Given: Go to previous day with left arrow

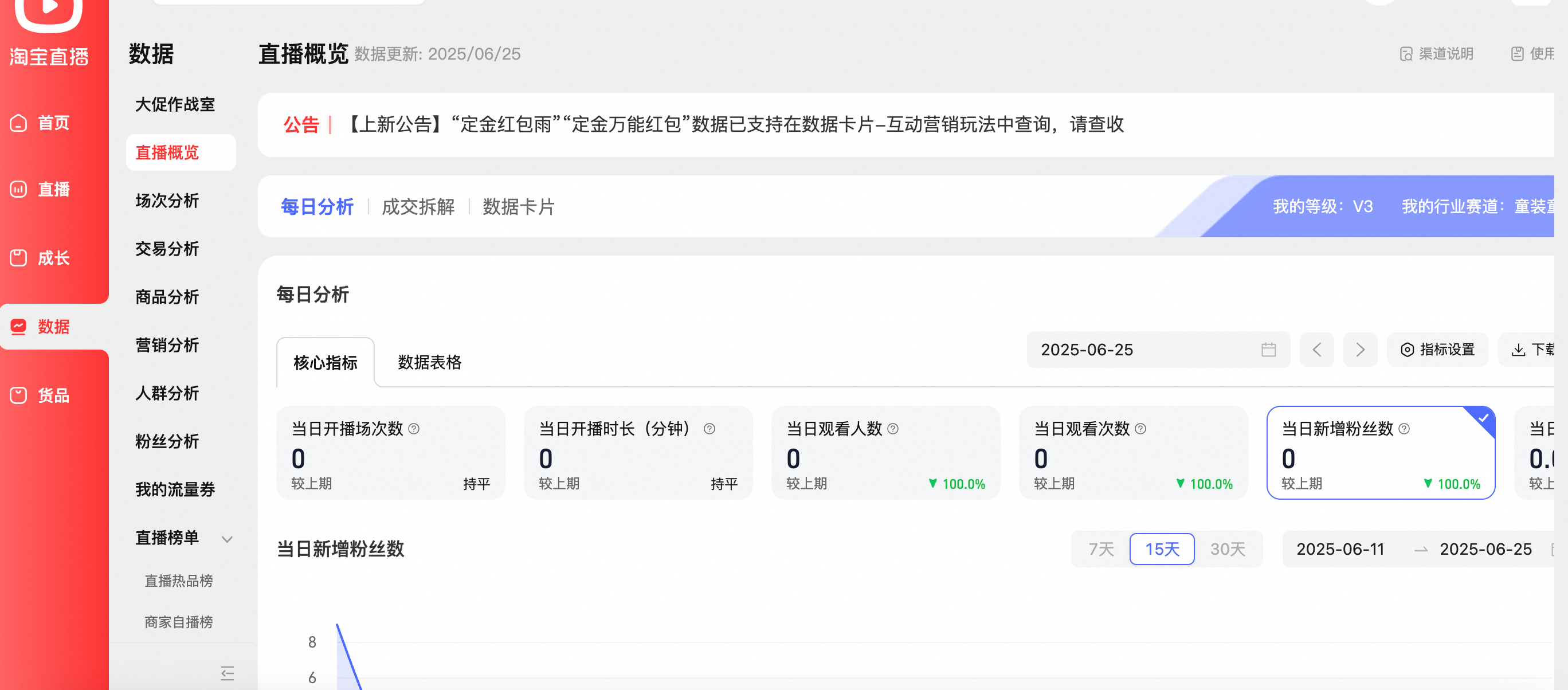Looking at the screenshot, I should pos(1316,350).
